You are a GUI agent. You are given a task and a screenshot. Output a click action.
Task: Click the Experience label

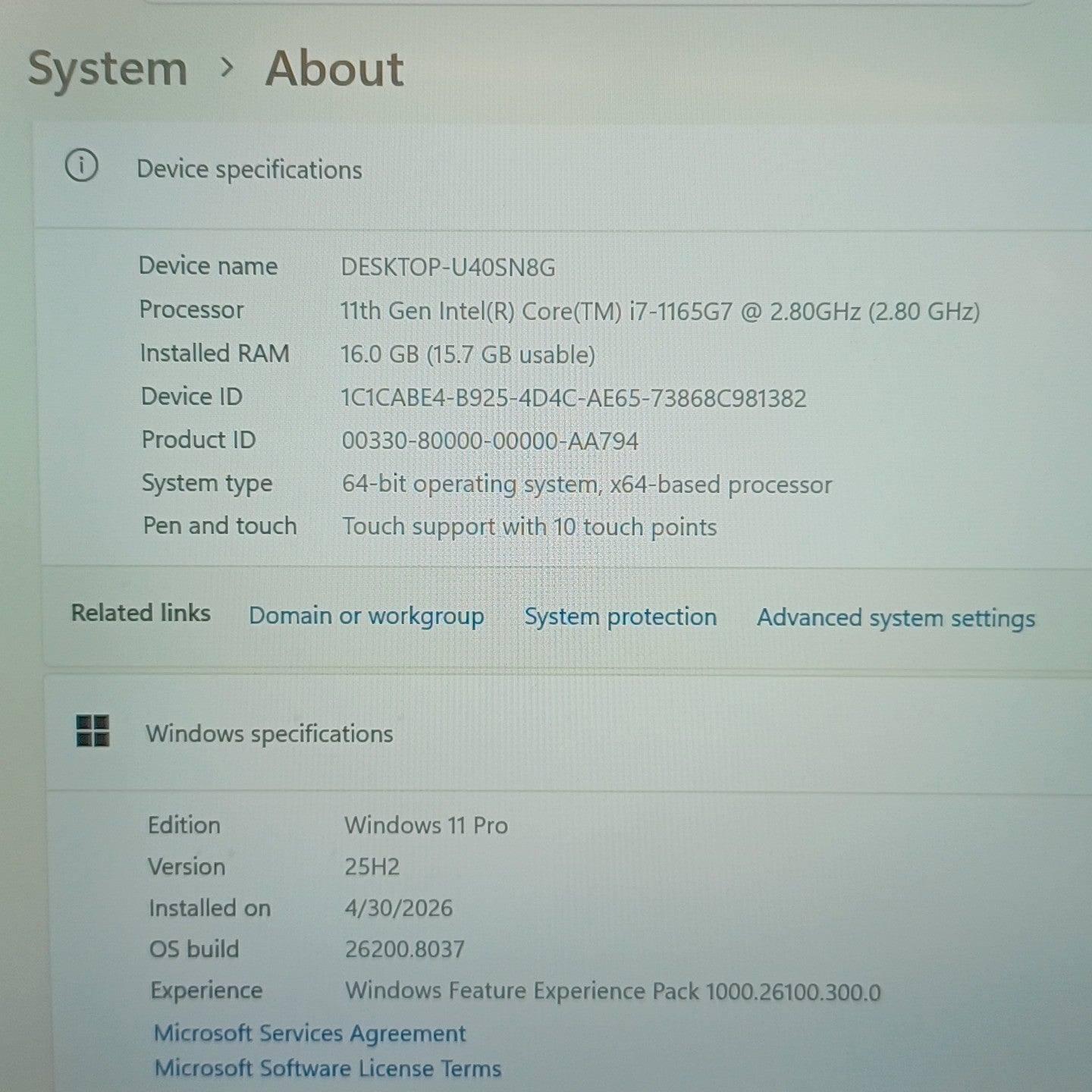tap(206, 990)
